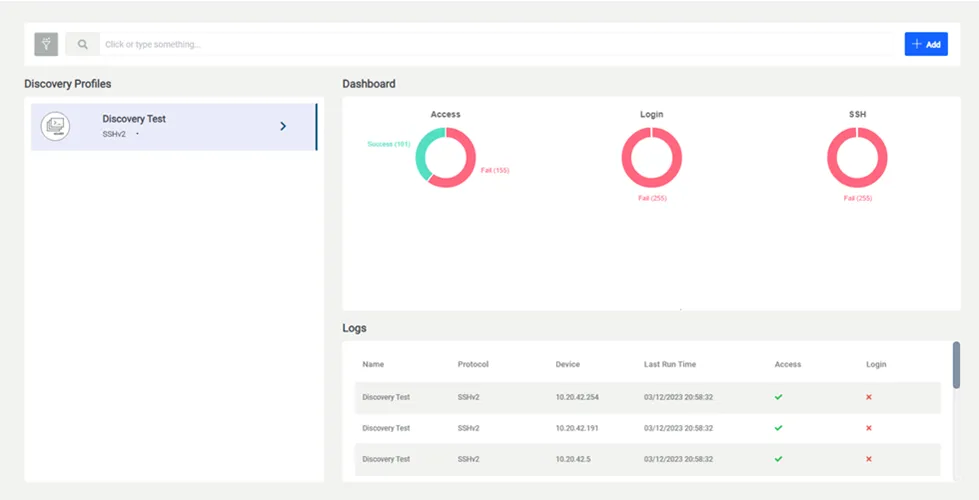Screen dimensions: 979x500
Task: Expand Discovery Test with the chevron arrow
Action: [x=283, y=126]
